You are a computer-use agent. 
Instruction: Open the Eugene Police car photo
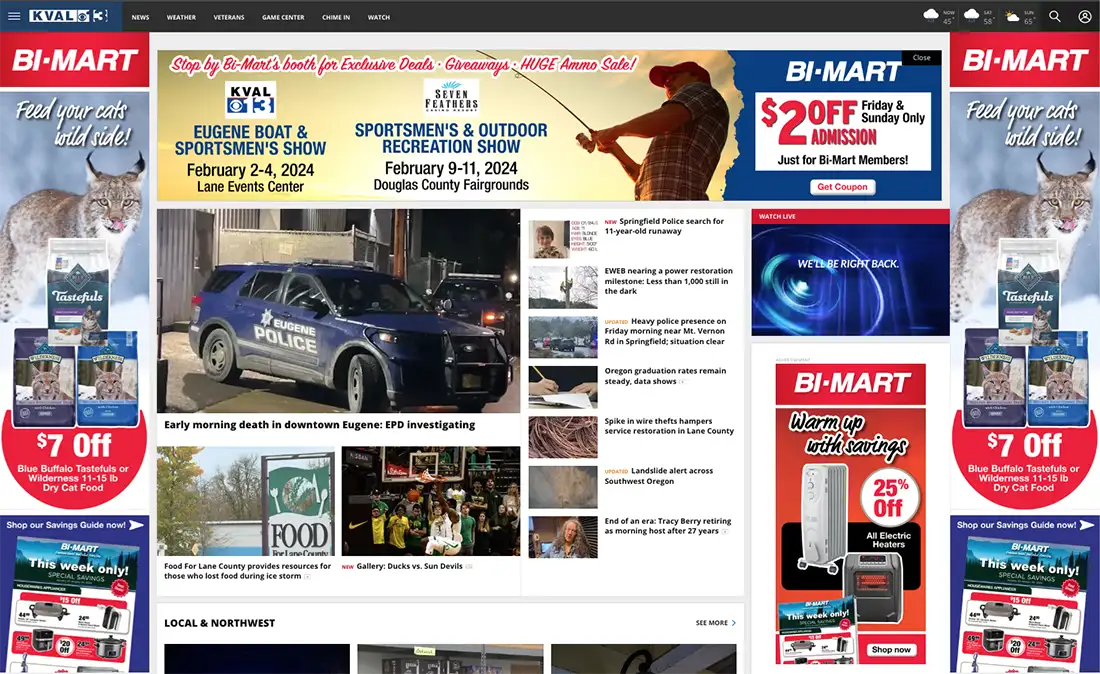(338, 311)
